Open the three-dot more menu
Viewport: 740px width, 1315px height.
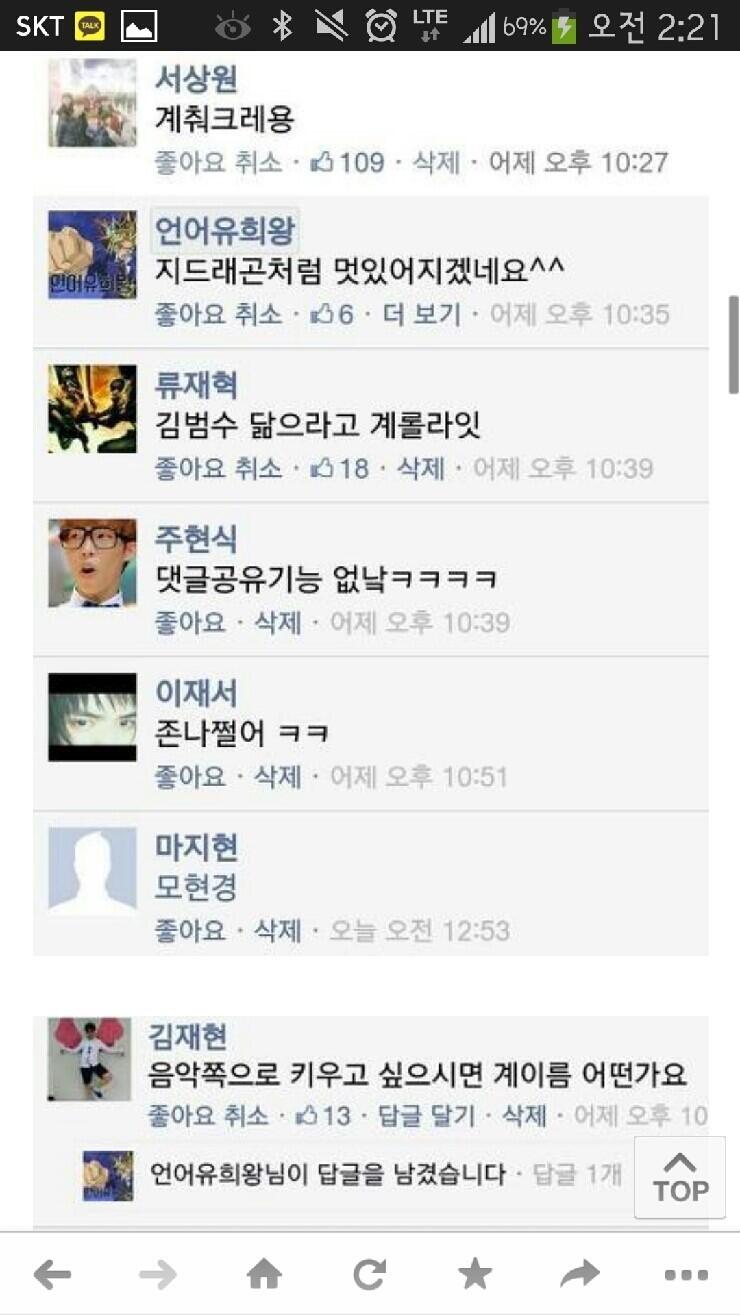click(686, 1274)
